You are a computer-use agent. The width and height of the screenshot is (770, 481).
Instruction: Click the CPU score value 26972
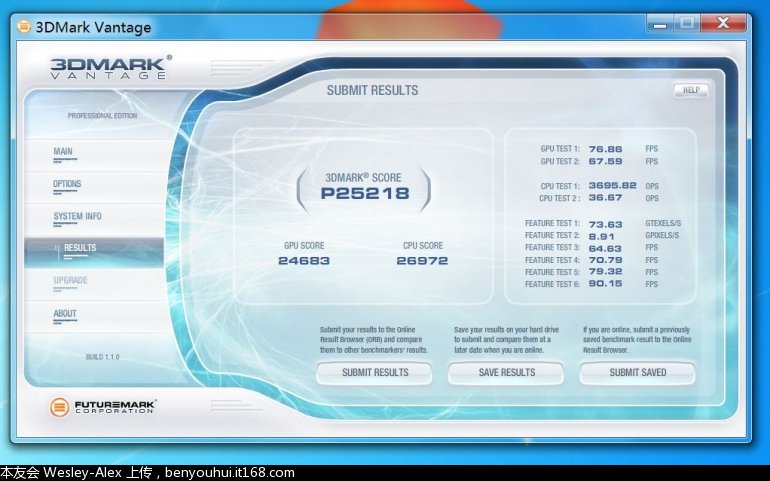coord(422,261)
